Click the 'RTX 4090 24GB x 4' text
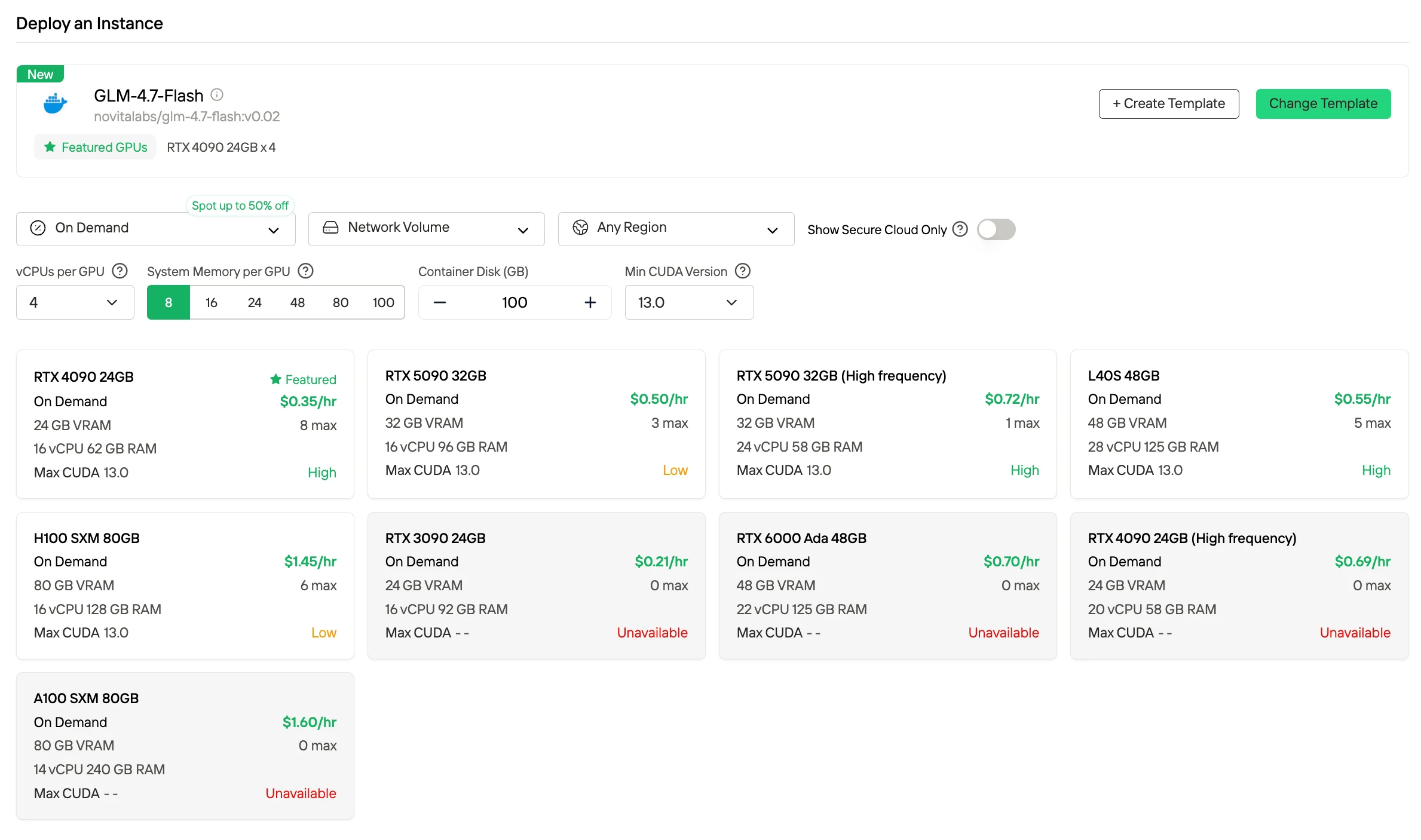 [221, 147]
